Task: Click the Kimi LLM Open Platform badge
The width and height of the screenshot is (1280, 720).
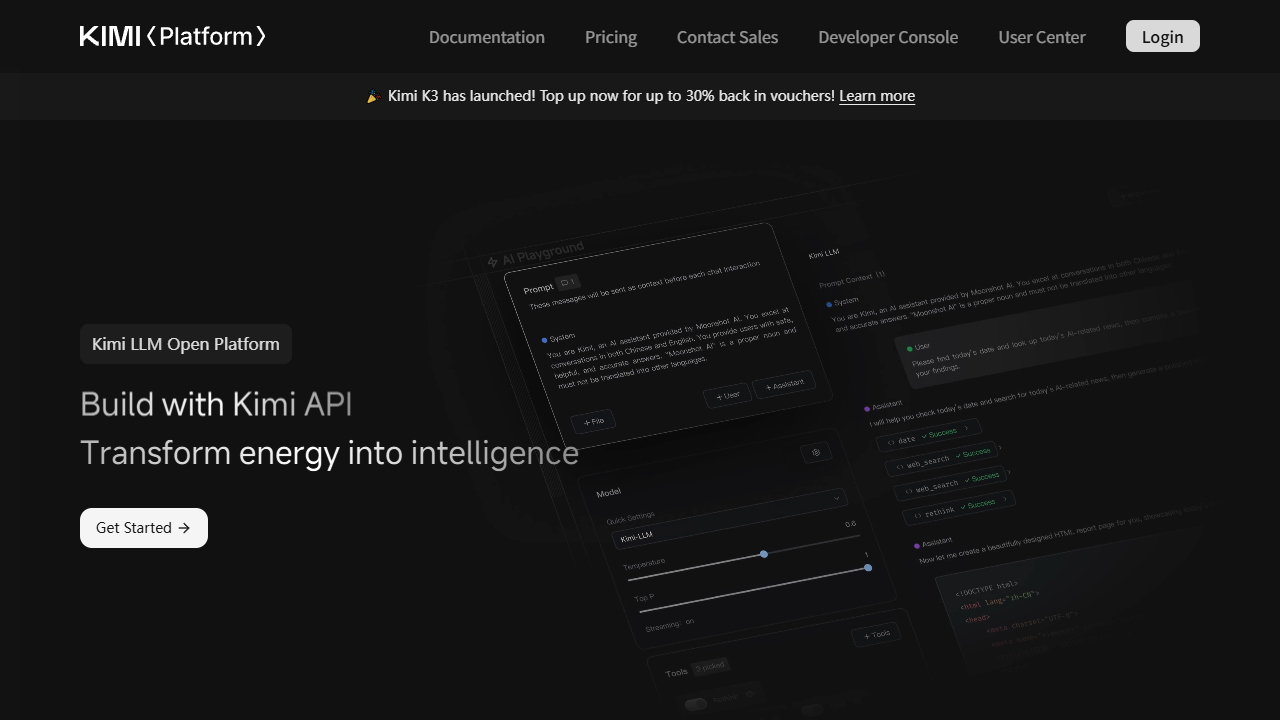Action: pos(186,344)
